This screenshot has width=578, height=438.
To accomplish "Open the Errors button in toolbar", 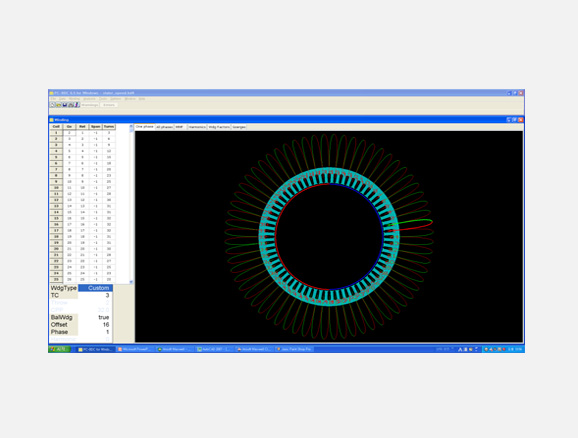I will click(109, 105).
